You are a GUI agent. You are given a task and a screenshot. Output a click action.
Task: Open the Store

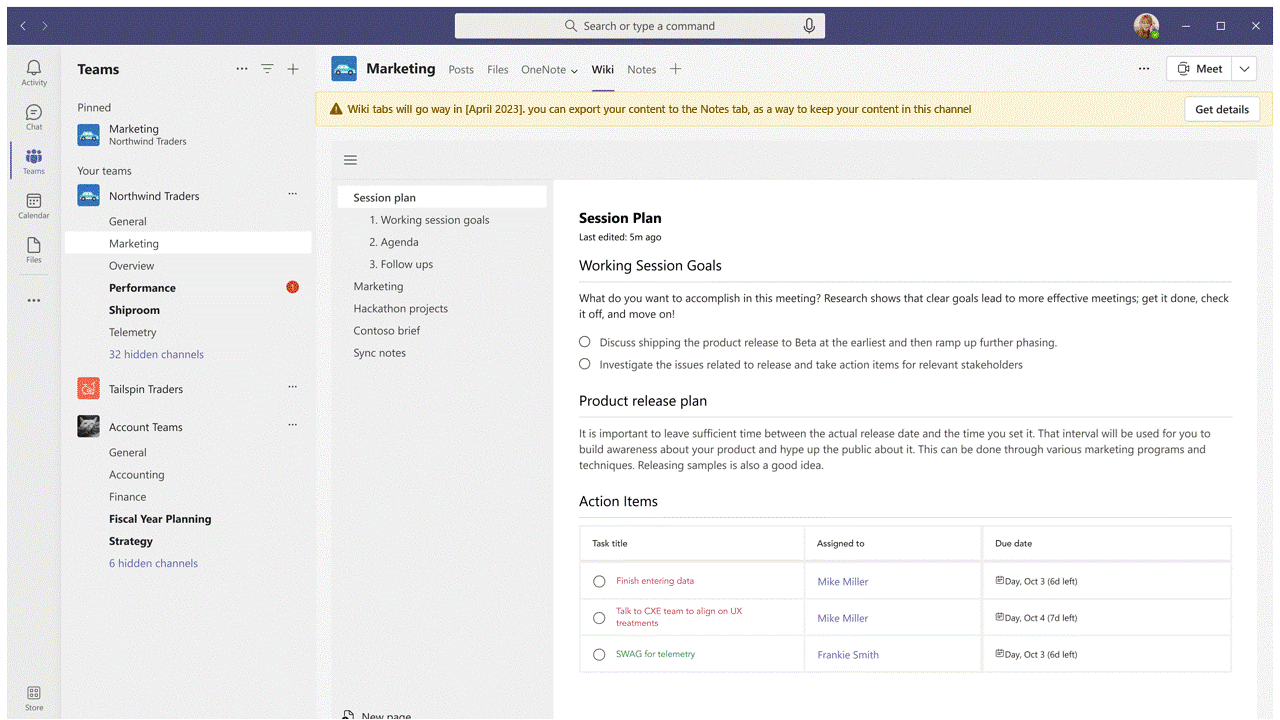coord(33,694)
